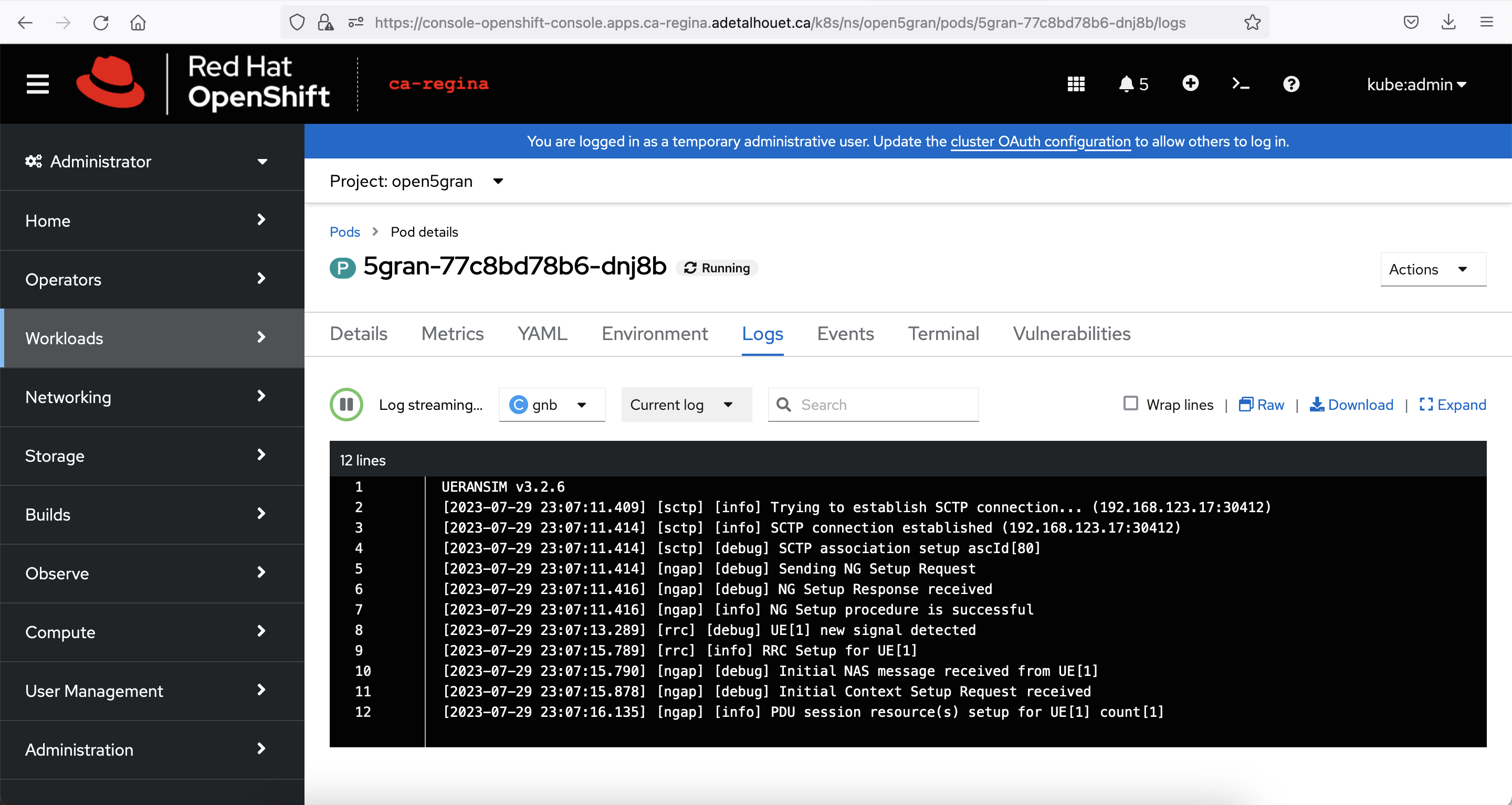
Task: Open the Current log dropdown
Action: [686, 404]
